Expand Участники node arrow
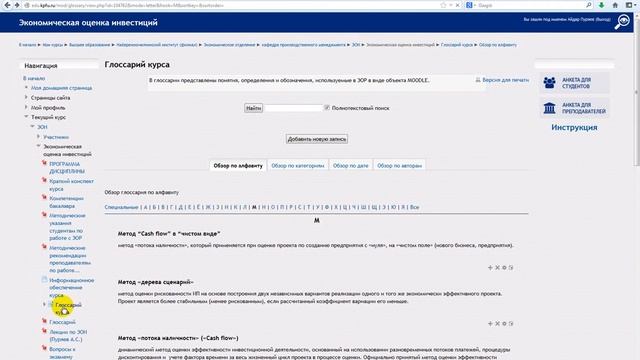The width and height of the screenshot is (640, 360). click(38, 137)
